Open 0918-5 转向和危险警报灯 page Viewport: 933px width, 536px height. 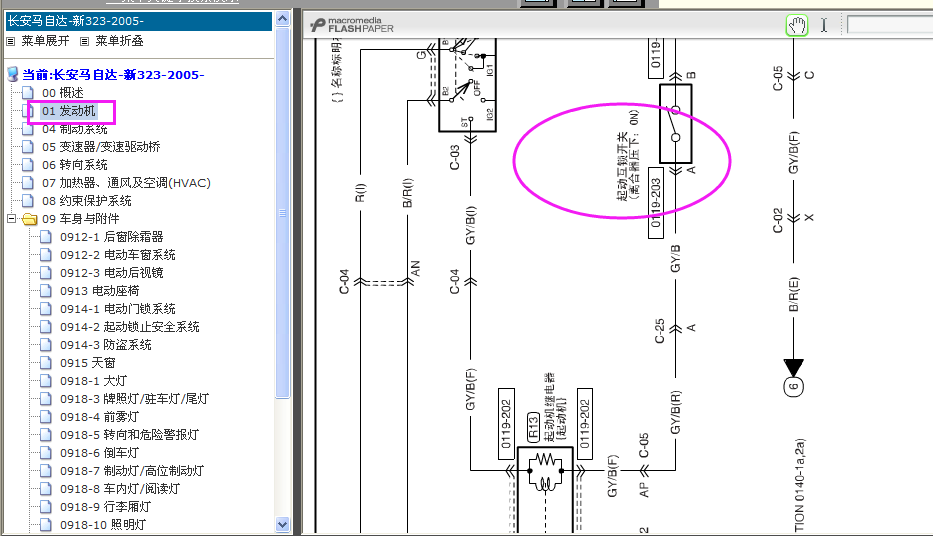[x=129, y=435]
